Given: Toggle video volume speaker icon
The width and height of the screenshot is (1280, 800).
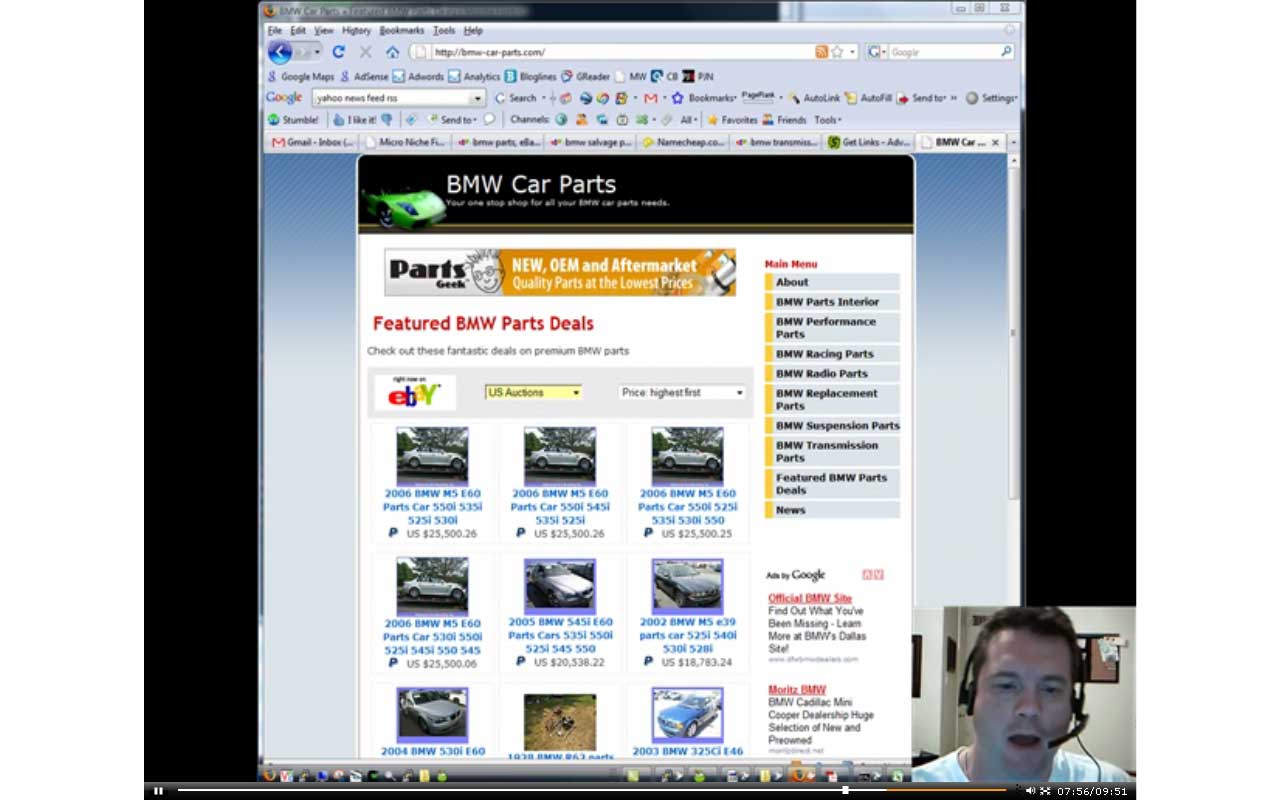Looking at the screenshot, I should 1030,791.
